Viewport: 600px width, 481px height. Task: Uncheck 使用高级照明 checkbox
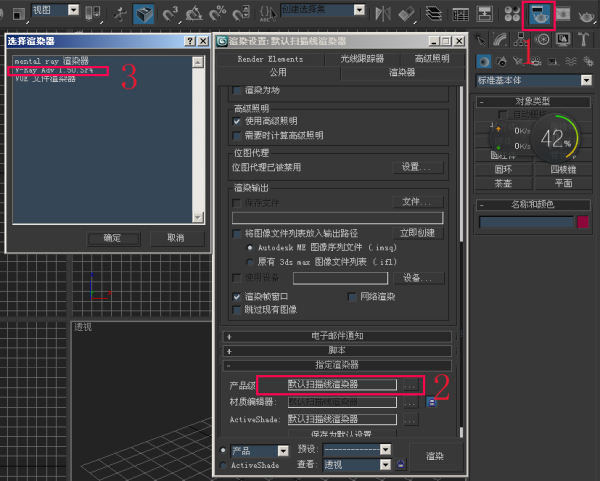pyautogui.click(x=237, y=121)
